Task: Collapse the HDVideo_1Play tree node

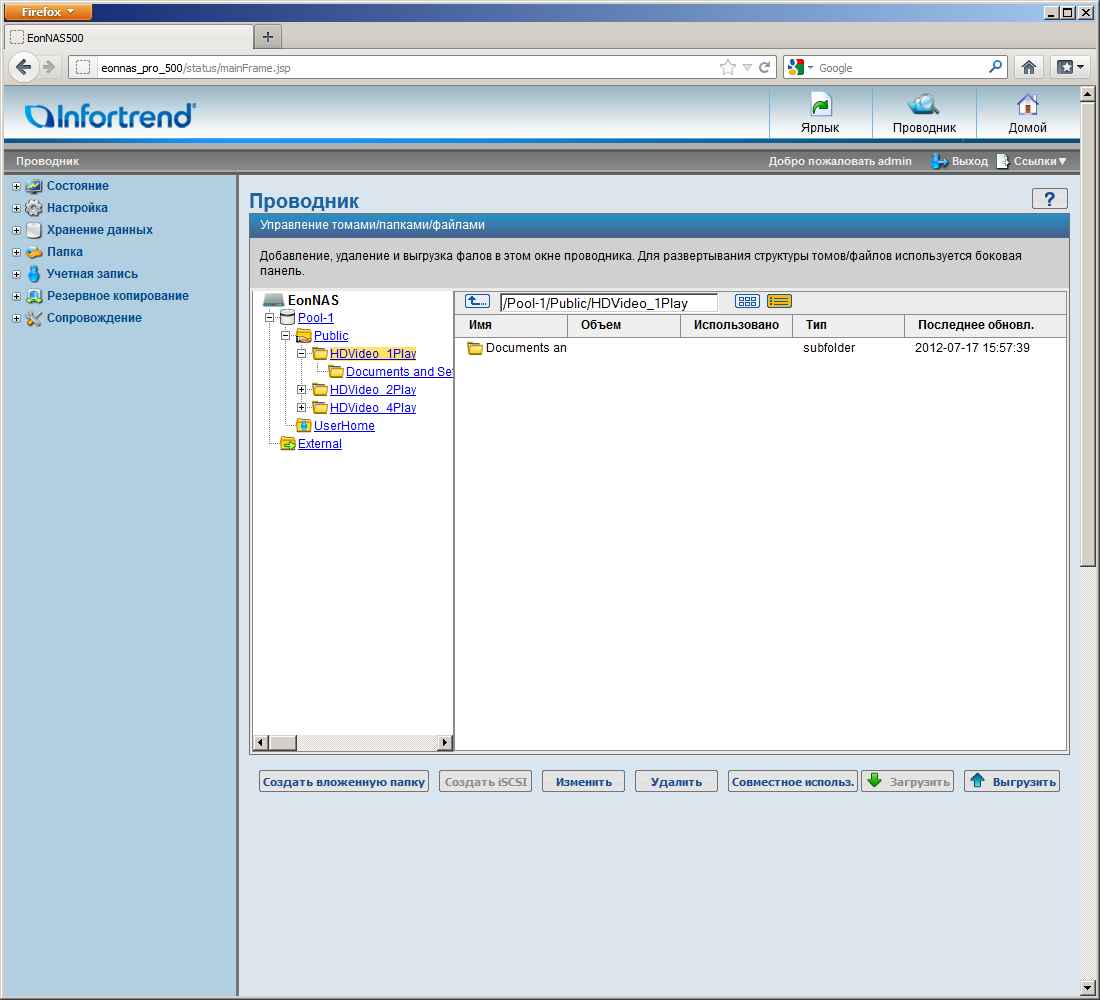Action: 302,354
